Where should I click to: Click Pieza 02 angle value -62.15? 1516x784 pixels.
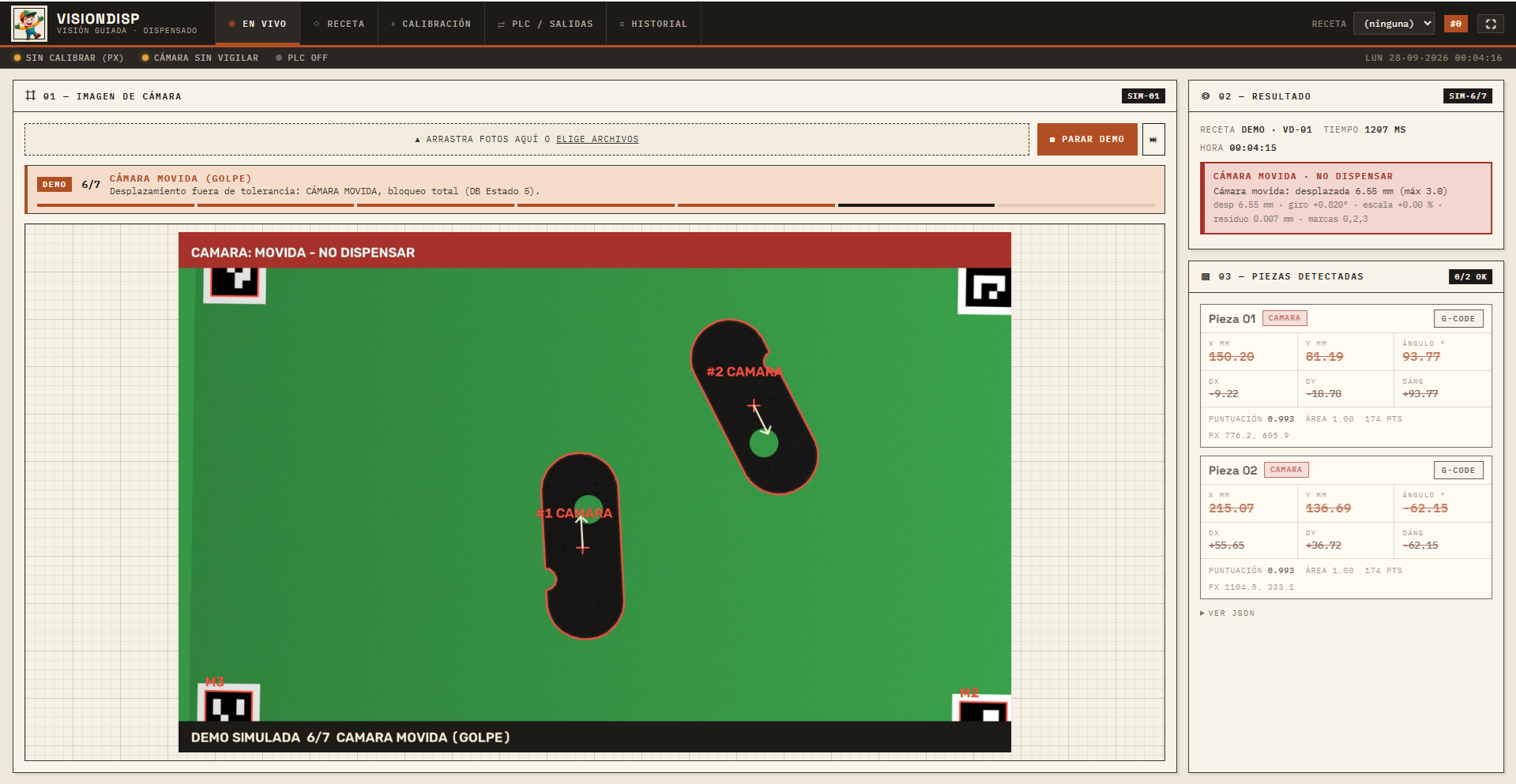point(1425,508)
